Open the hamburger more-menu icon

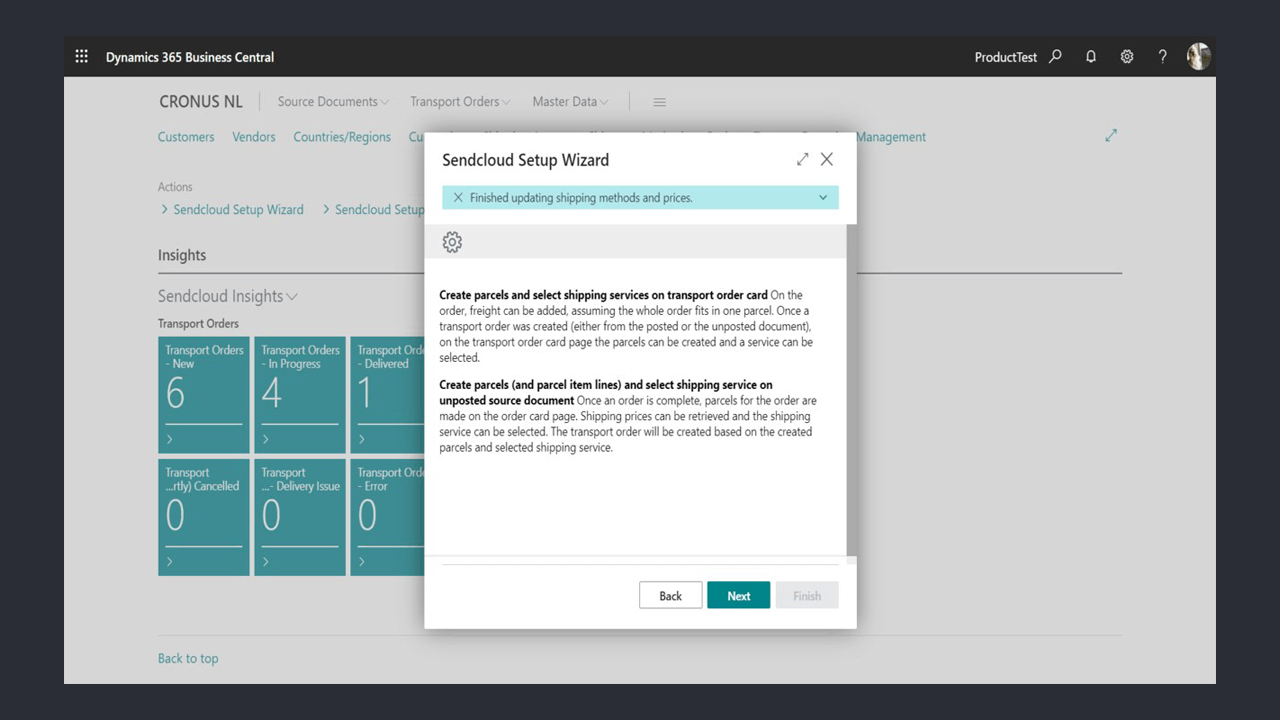660,102
